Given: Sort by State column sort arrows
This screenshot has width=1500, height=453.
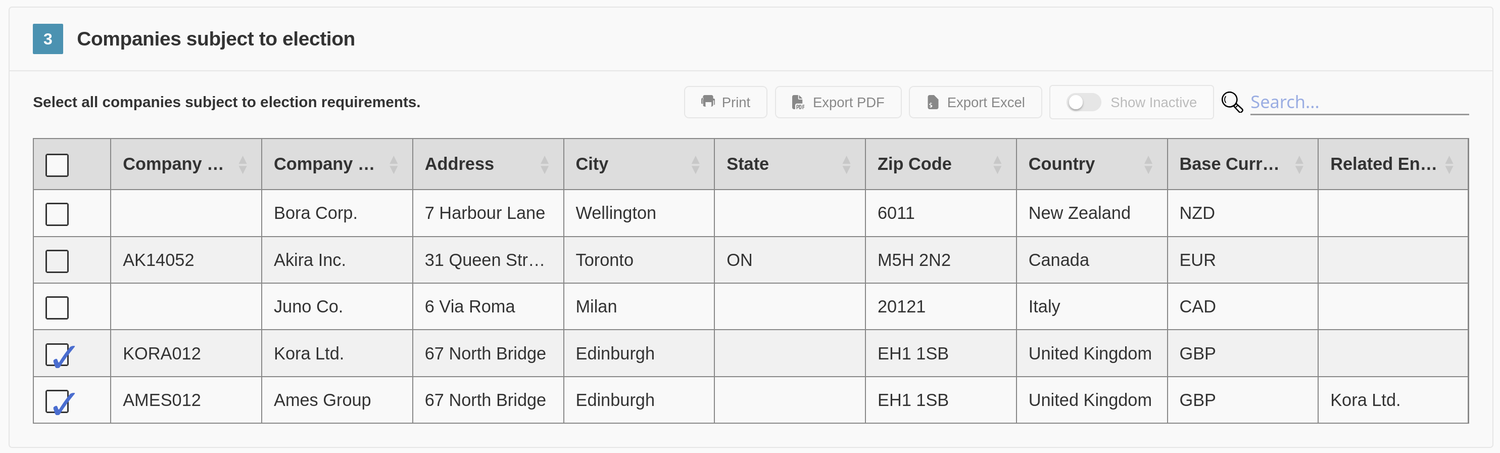Looking at the screenshot, I should point(846,165).
